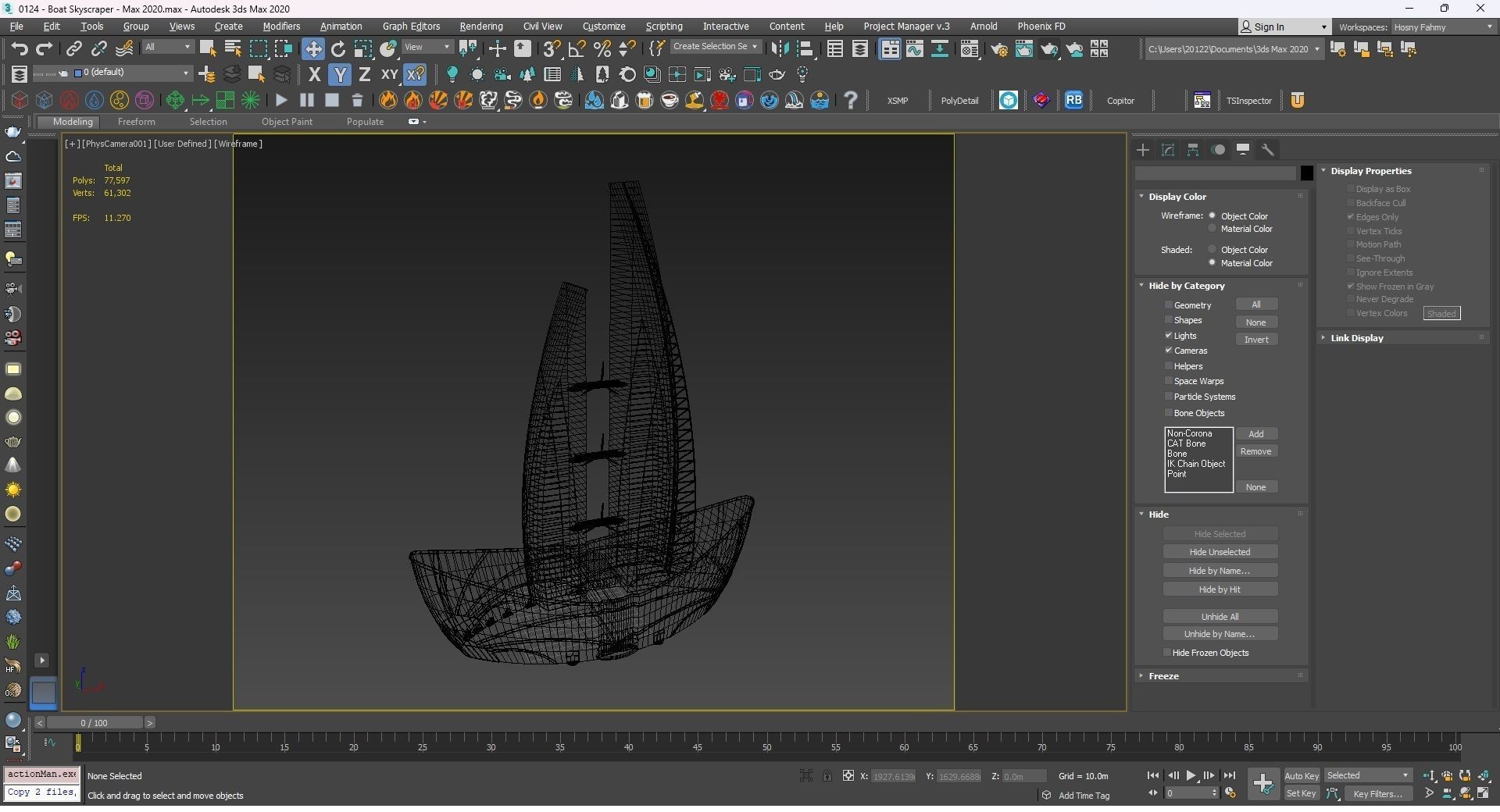Open the Modify command panel tab

point(1168,149)
